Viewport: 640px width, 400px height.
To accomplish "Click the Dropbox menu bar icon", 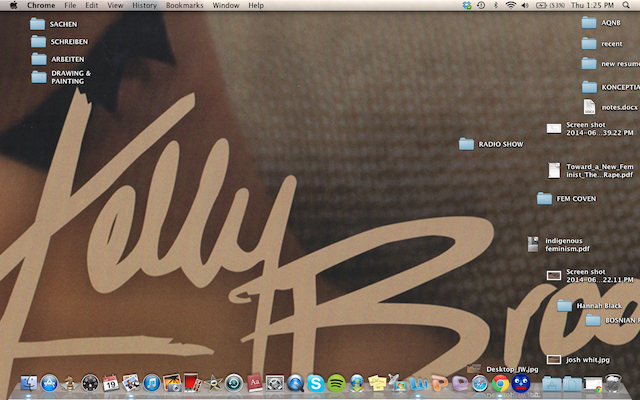I will (467, 6).
